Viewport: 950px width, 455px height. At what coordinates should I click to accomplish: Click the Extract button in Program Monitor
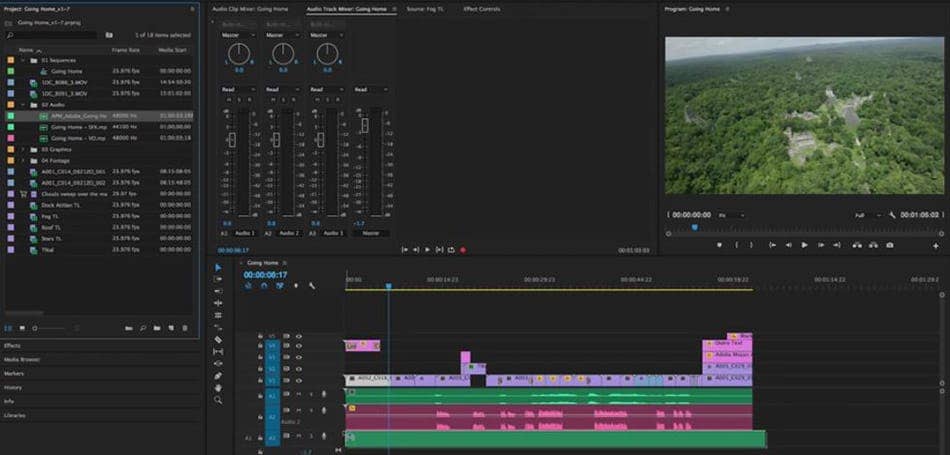[873, 245]
